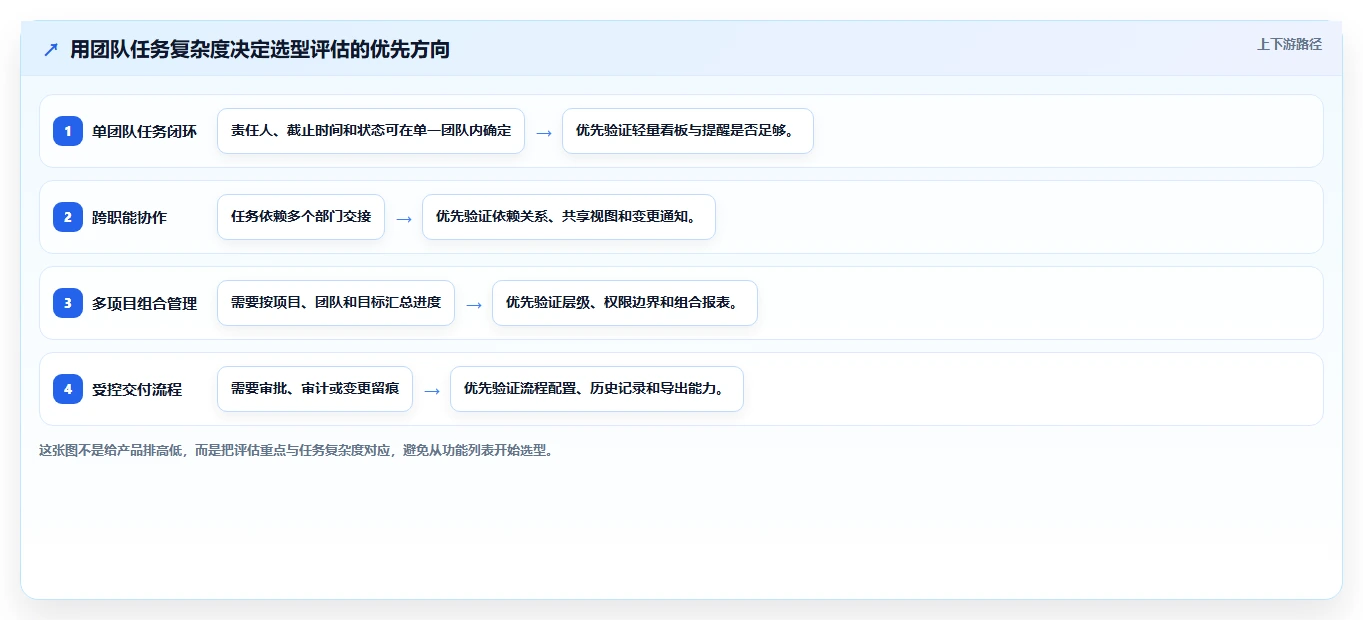
Task: Click the box 需要审批、审计或变更留痕
Action: pyautogui.click(x=315, y=389)
